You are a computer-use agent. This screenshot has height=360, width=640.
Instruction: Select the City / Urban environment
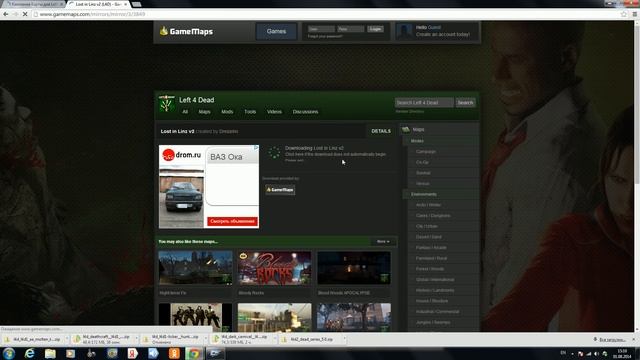pyautogui.click(x=427, y=226)
